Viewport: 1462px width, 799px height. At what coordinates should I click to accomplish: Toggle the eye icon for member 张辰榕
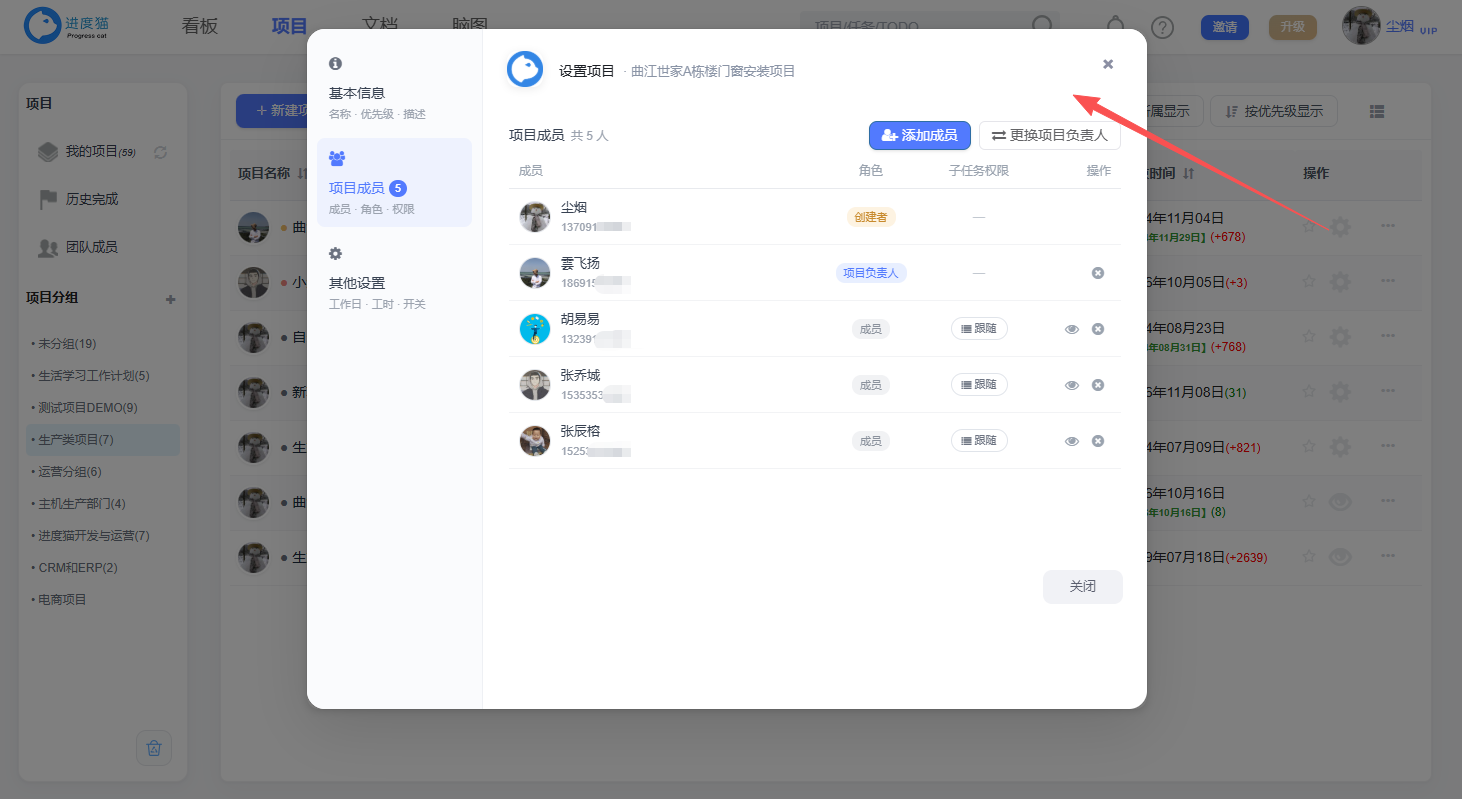(1072, 441)
